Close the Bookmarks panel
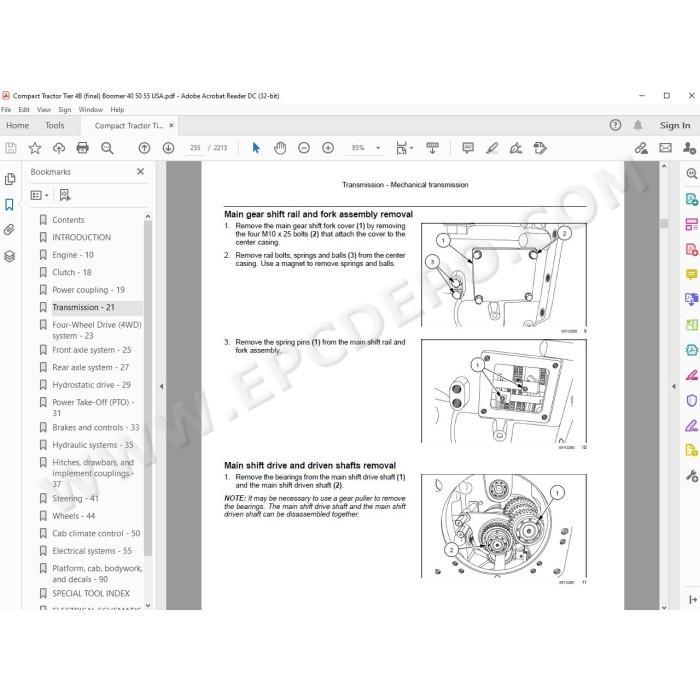 pyautogui.click(x=141, y=171)
